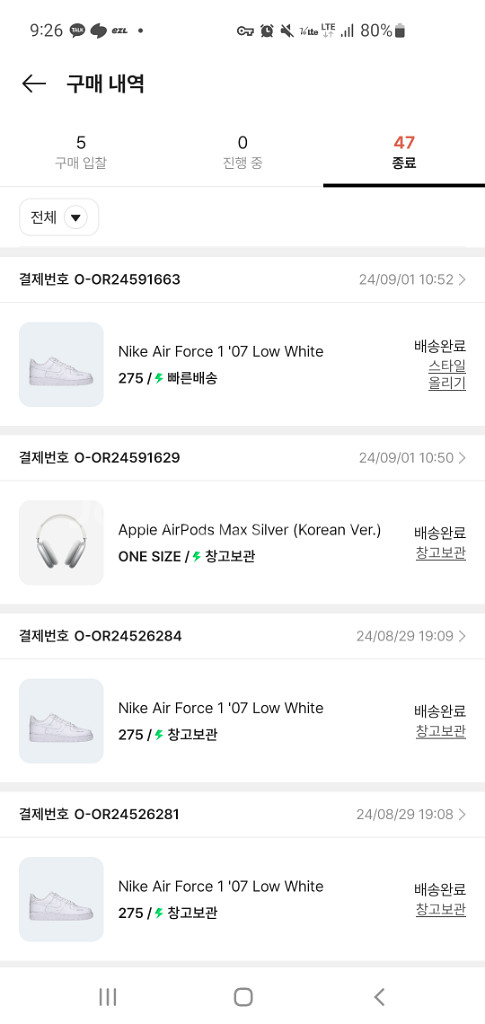Open the AirPods Max Silver thumbnail
This screenshot has width=485, height=1024.
[x=61, y=543]
